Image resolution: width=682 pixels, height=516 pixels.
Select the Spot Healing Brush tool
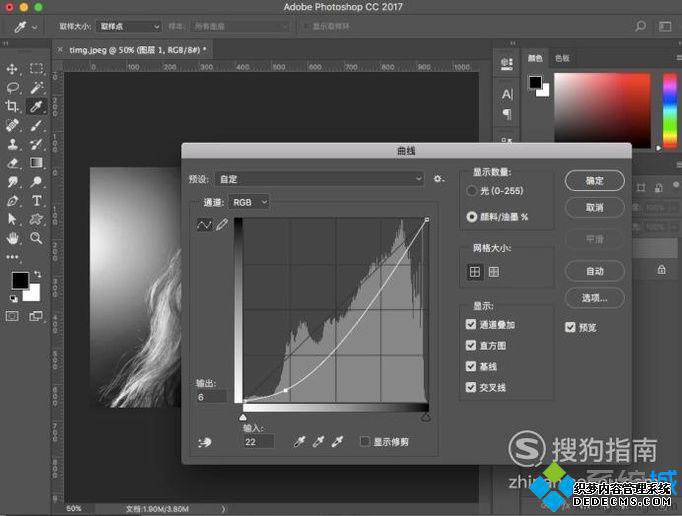pyautogui.click(x=12, y=125)
